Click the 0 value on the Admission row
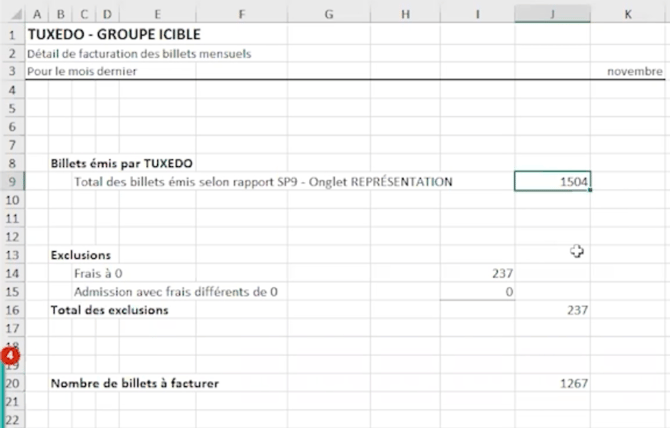 click(x=509, y=292)
